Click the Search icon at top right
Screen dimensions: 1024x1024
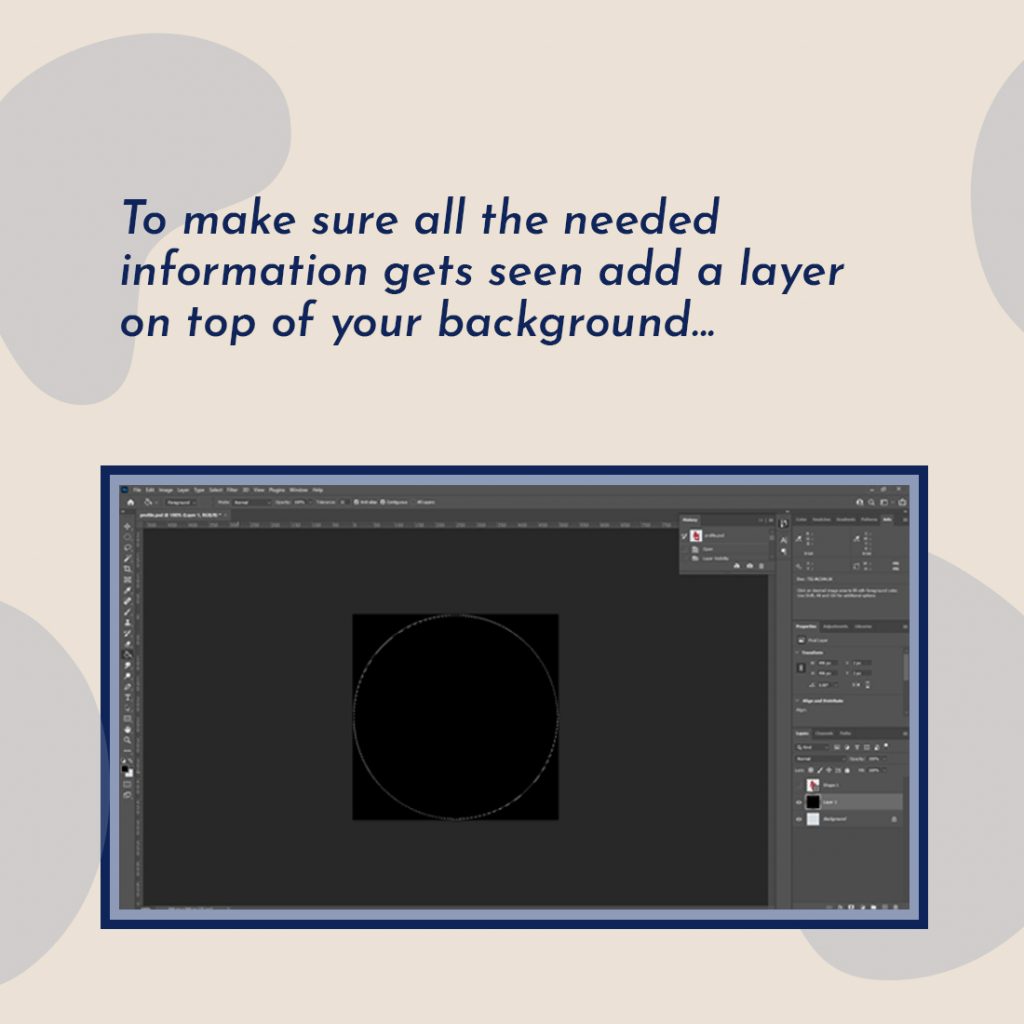pos(871,502)
